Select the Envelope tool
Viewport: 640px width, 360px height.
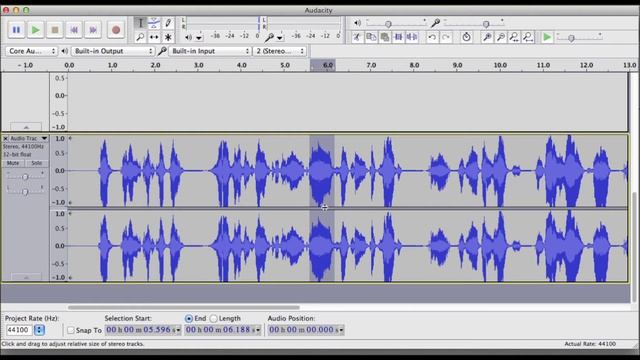[x=154, y=23]
